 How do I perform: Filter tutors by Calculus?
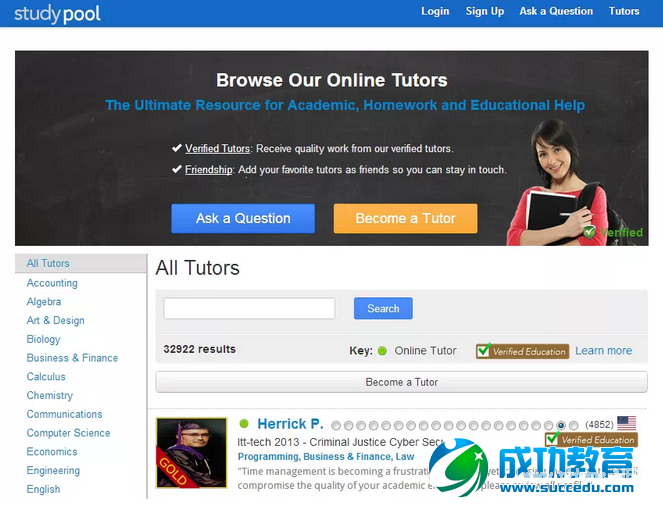pyautogui.click(x=46, y=377)
